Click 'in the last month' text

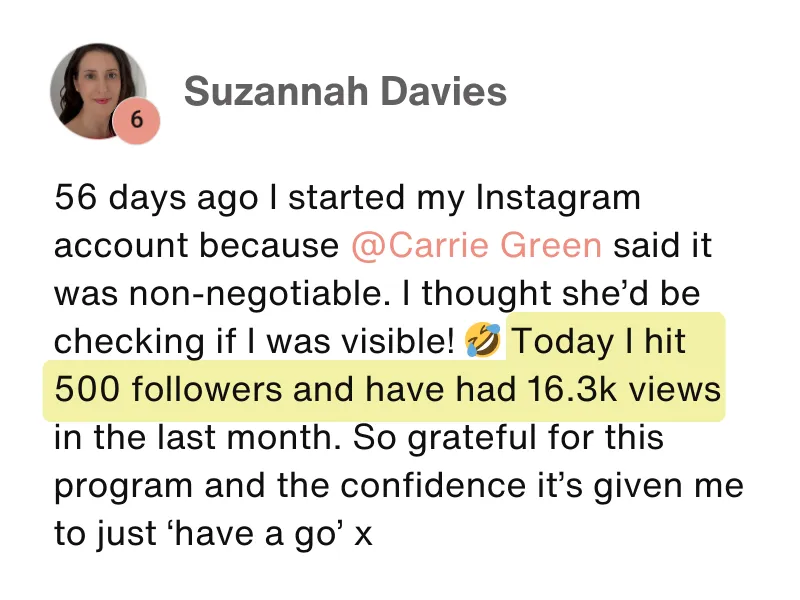click(x=197, y=437)
